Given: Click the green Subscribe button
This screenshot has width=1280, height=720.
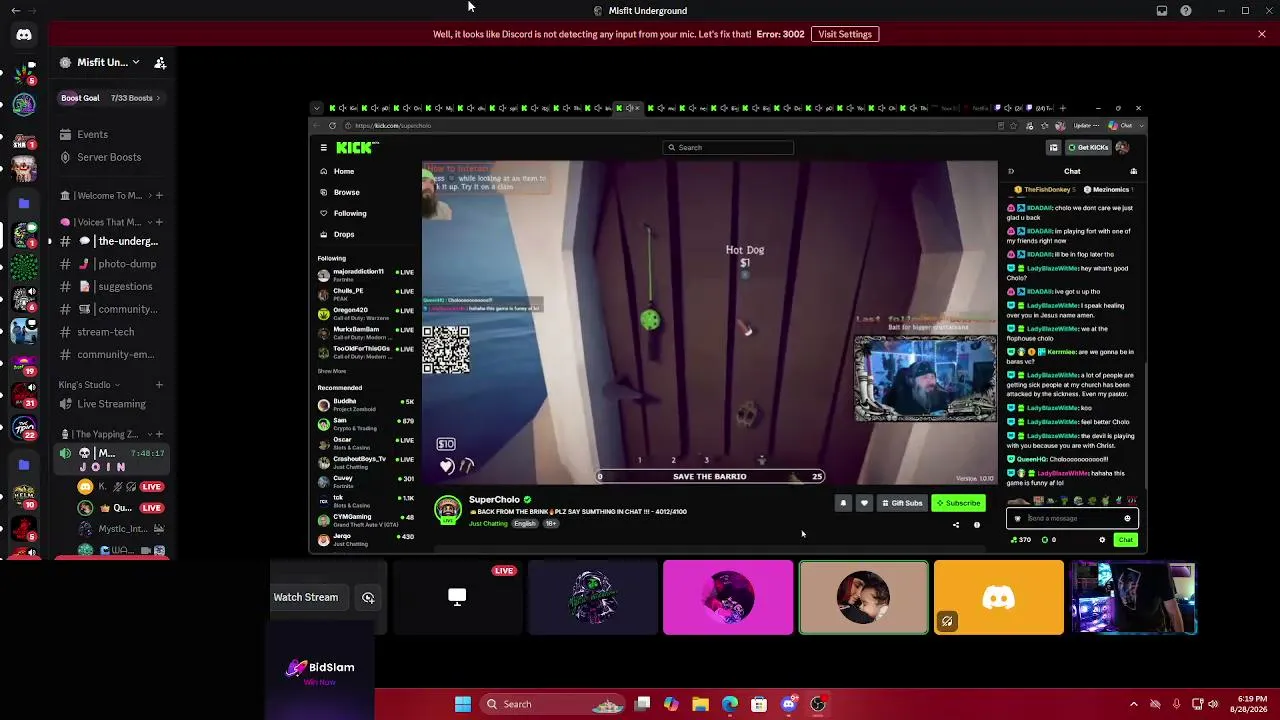Looking at the screenshot, I should coord(958,503).
